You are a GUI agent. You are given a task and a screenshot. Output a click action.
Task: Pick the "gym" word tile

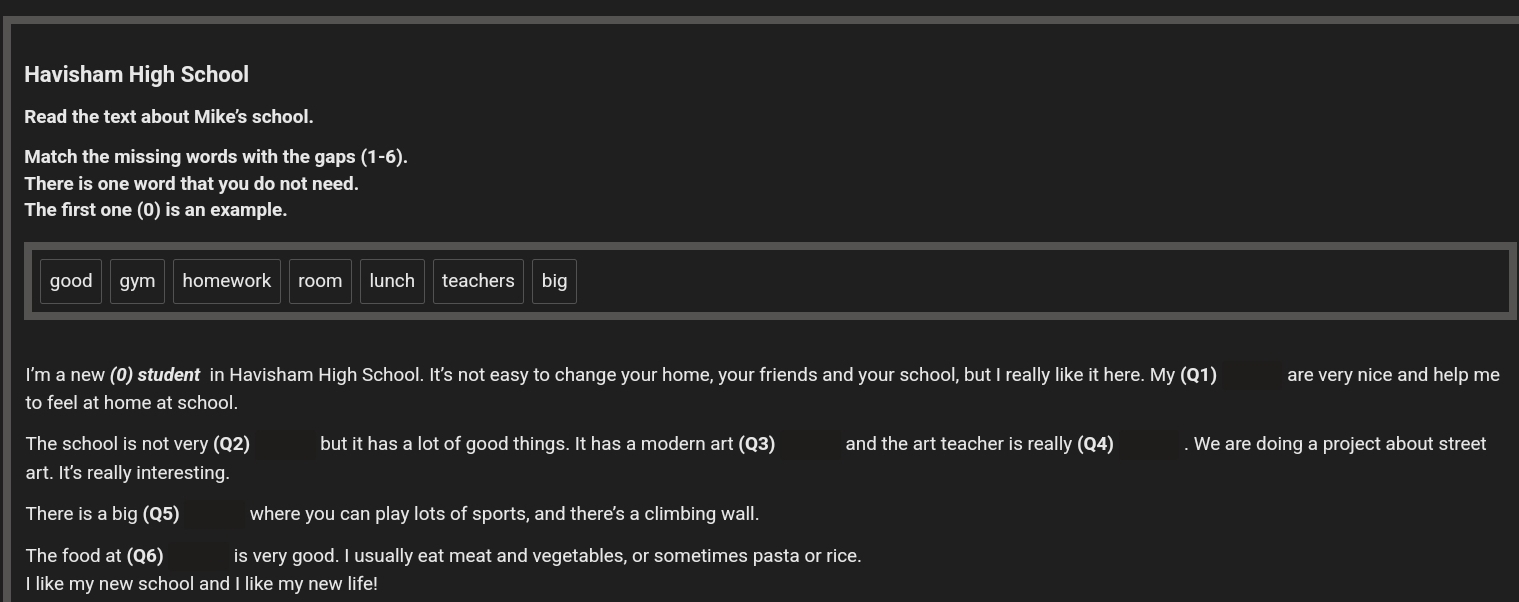[x=137, y=281]
